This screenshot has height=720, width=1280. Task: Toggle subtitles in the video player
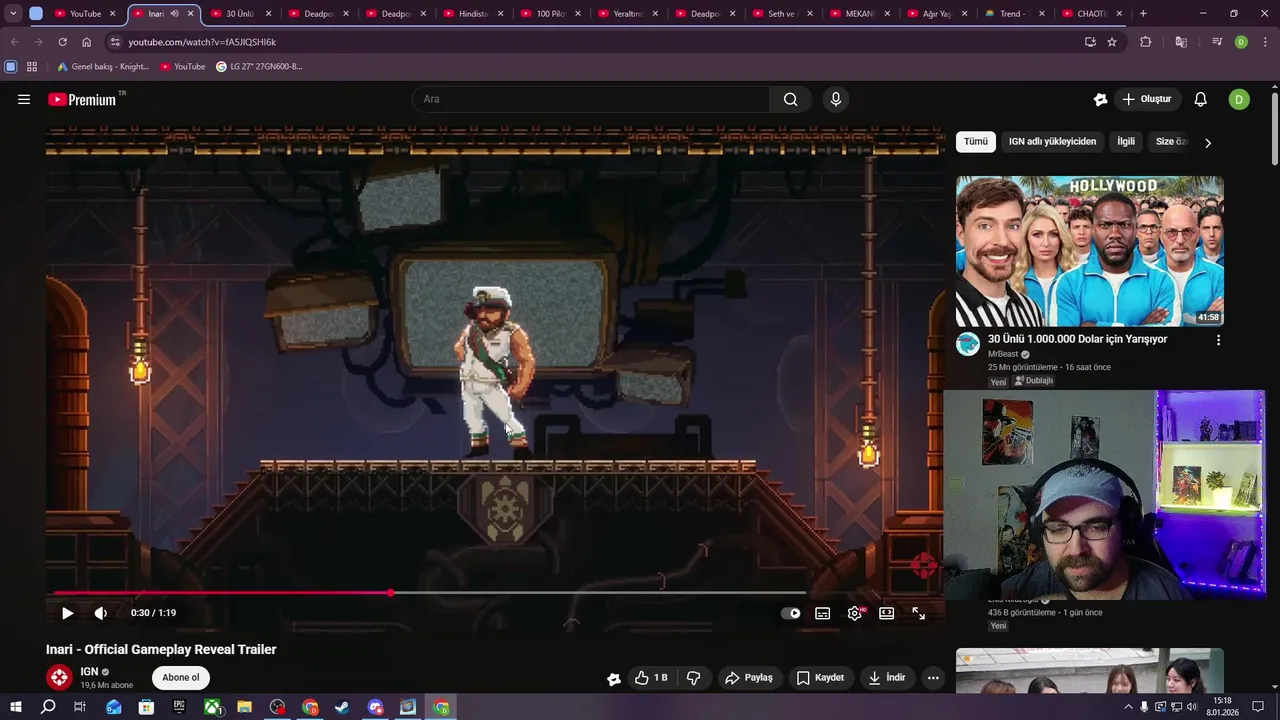click(x=823, y=613)
